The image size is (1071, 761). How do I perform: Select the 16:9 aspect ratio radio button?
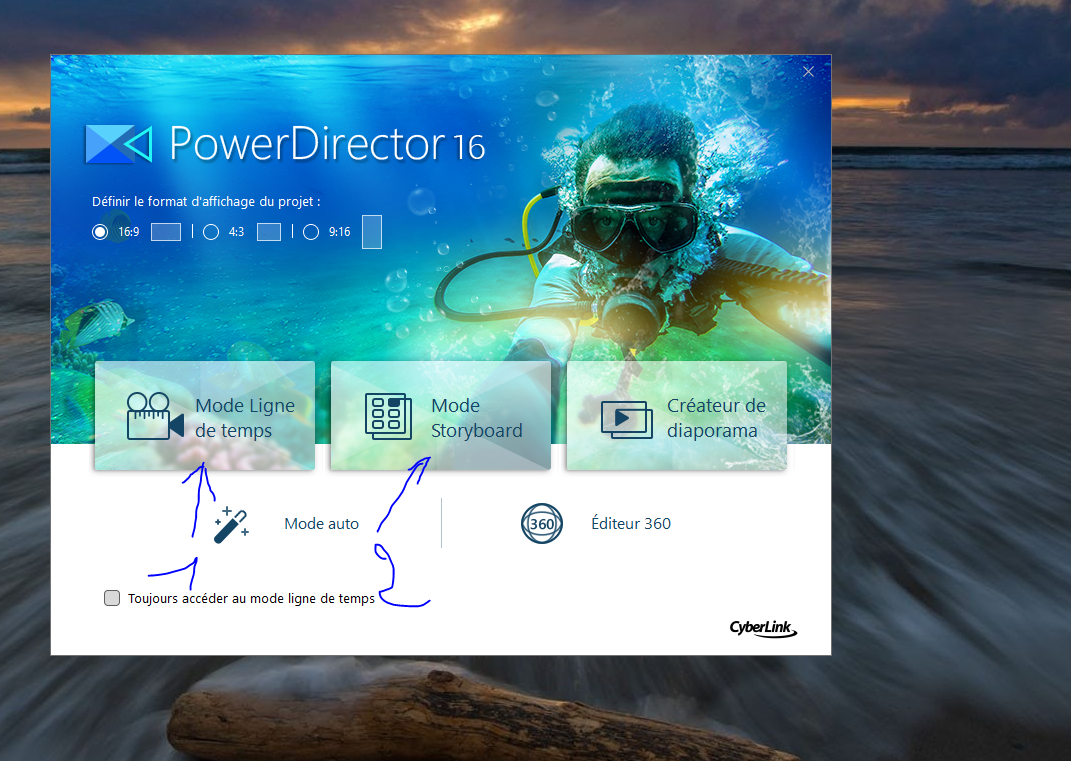click(x=100, y=232)
